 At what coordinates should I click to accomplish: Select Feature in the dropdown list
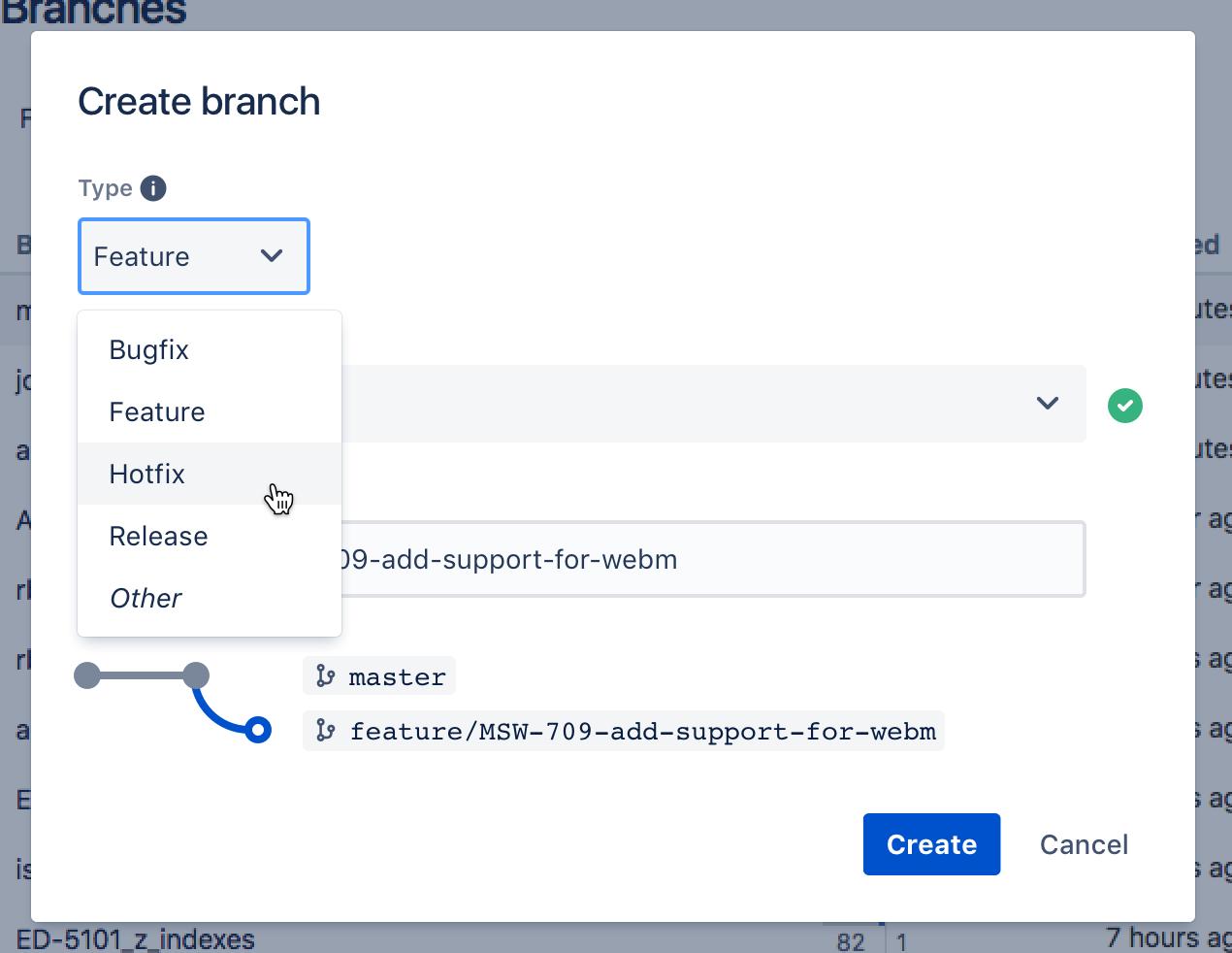157,411
